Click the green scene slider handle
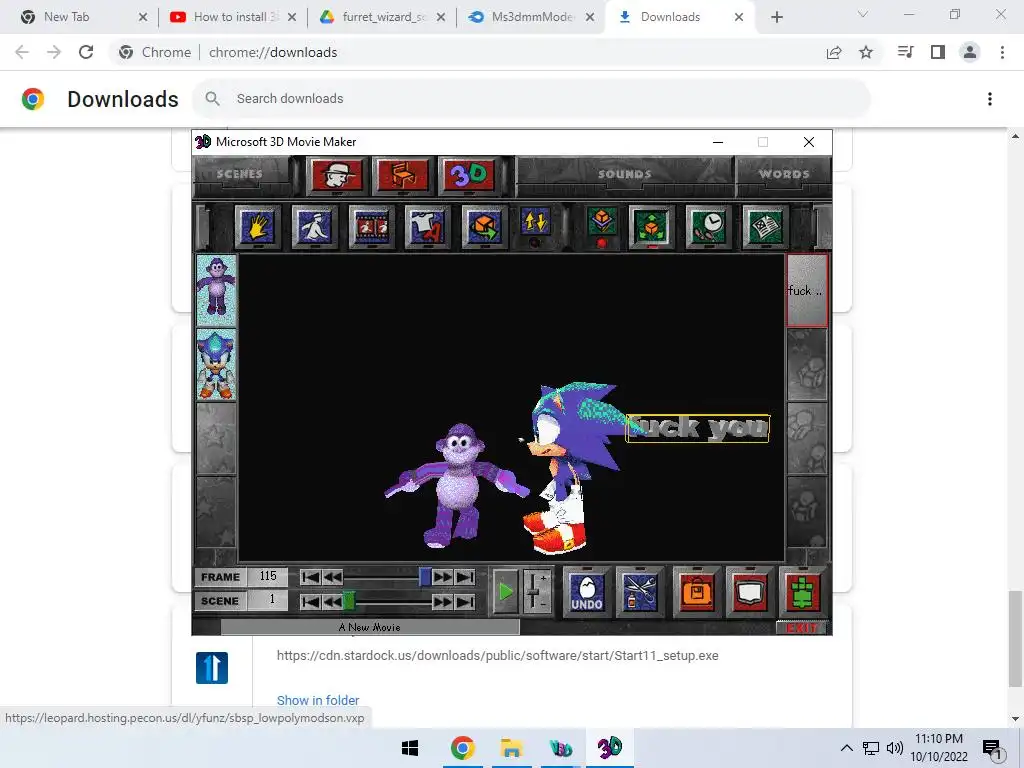Viewport: 1024px width, 768px height. [x=349, y=601]
